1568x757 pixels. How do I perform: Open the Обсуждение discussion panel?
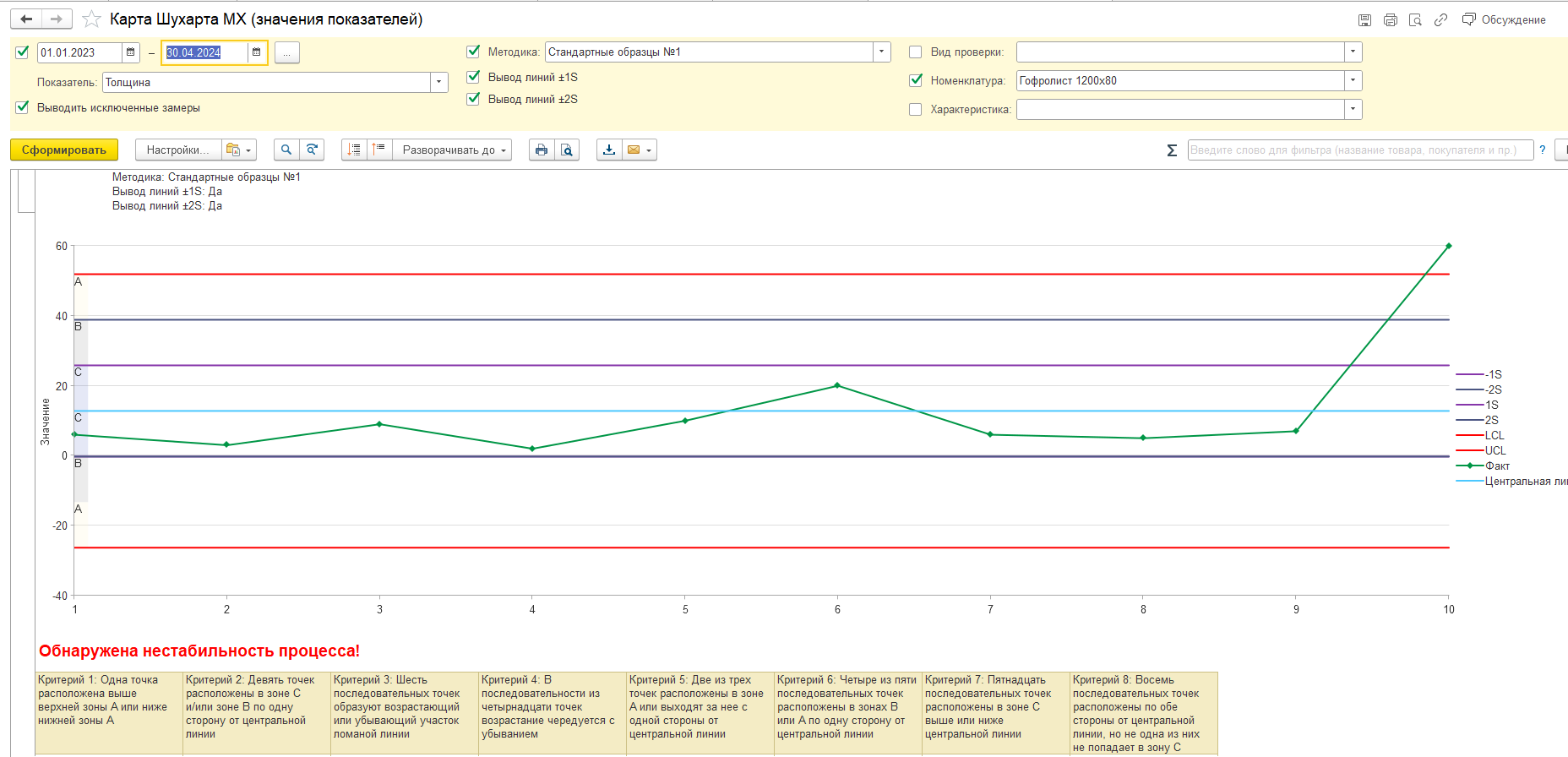1505,19
